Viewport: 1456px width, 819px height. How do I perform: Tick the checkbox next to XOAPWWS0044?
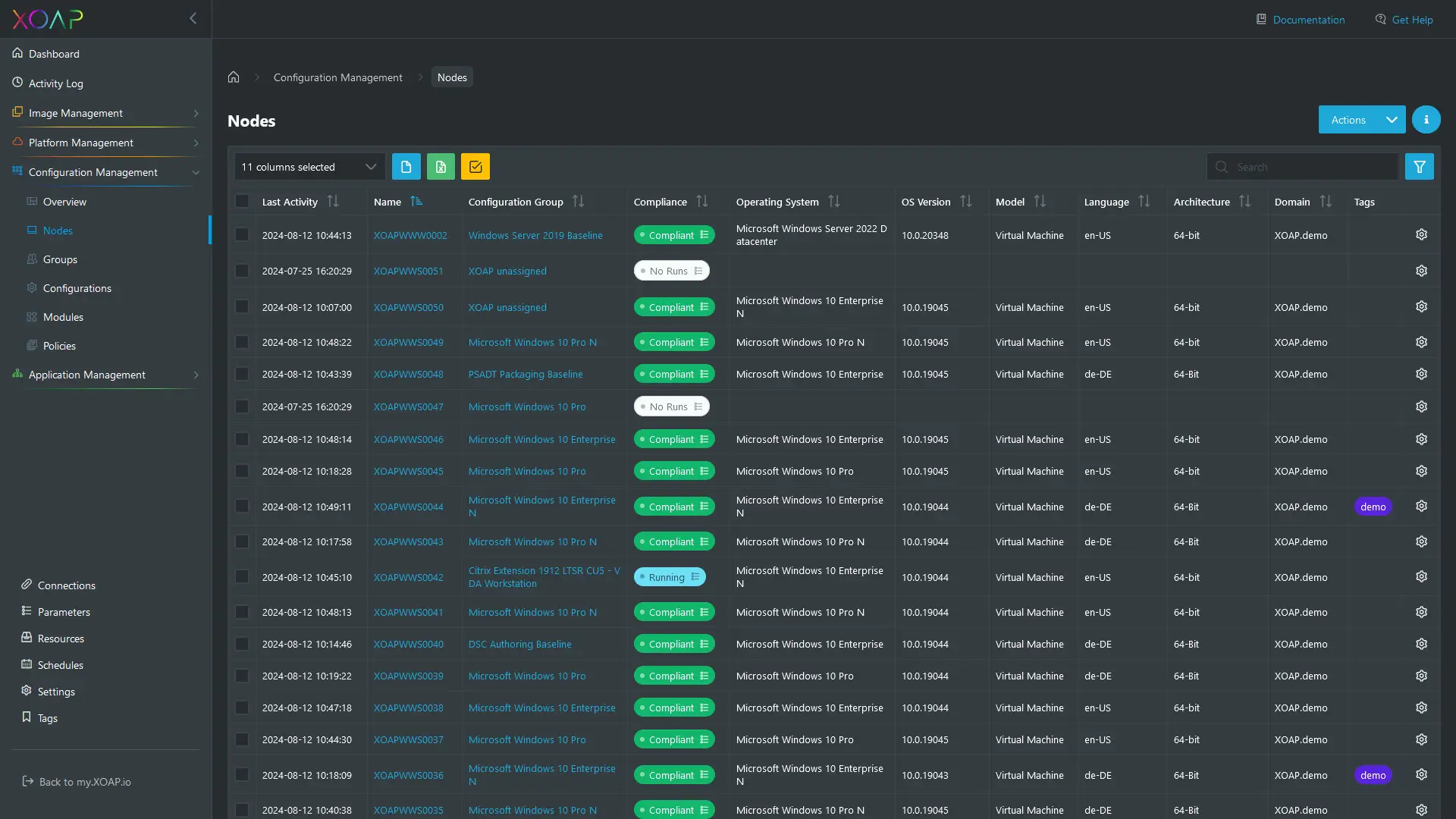coord(241,505)
